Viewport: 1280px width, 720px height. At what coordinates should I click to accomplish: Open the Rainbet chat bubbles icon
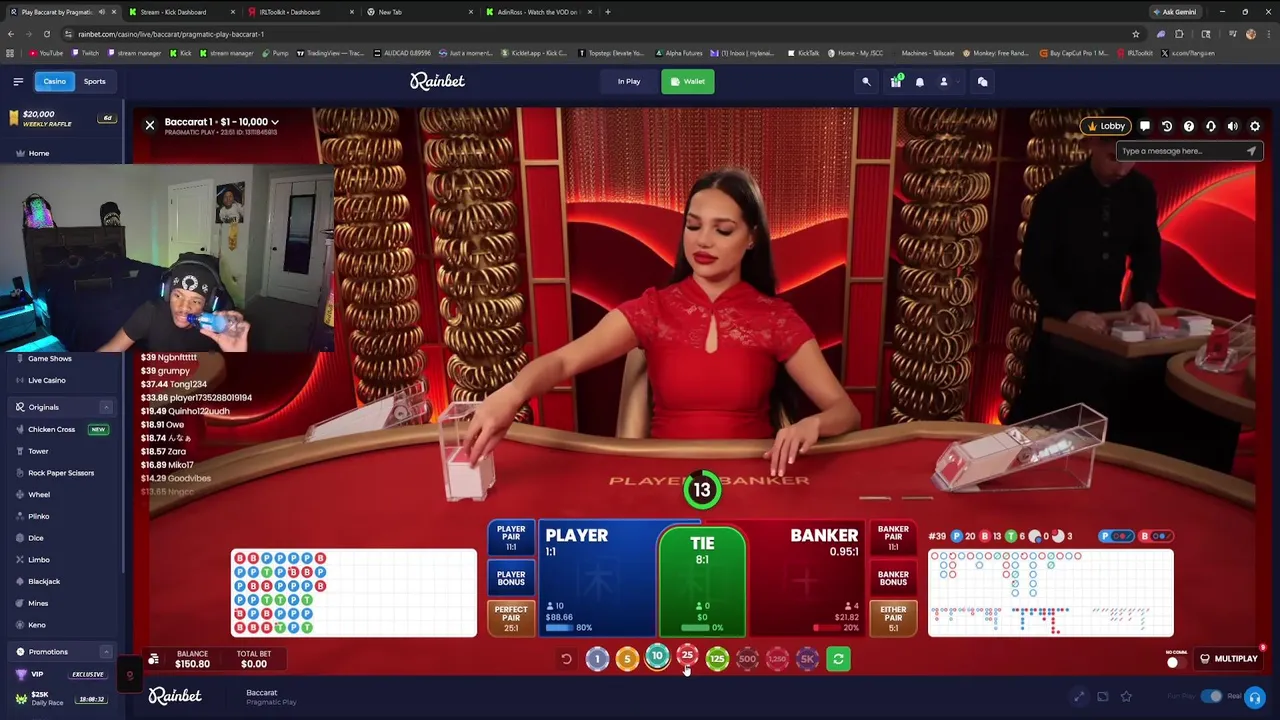click(x=982, y=82)
